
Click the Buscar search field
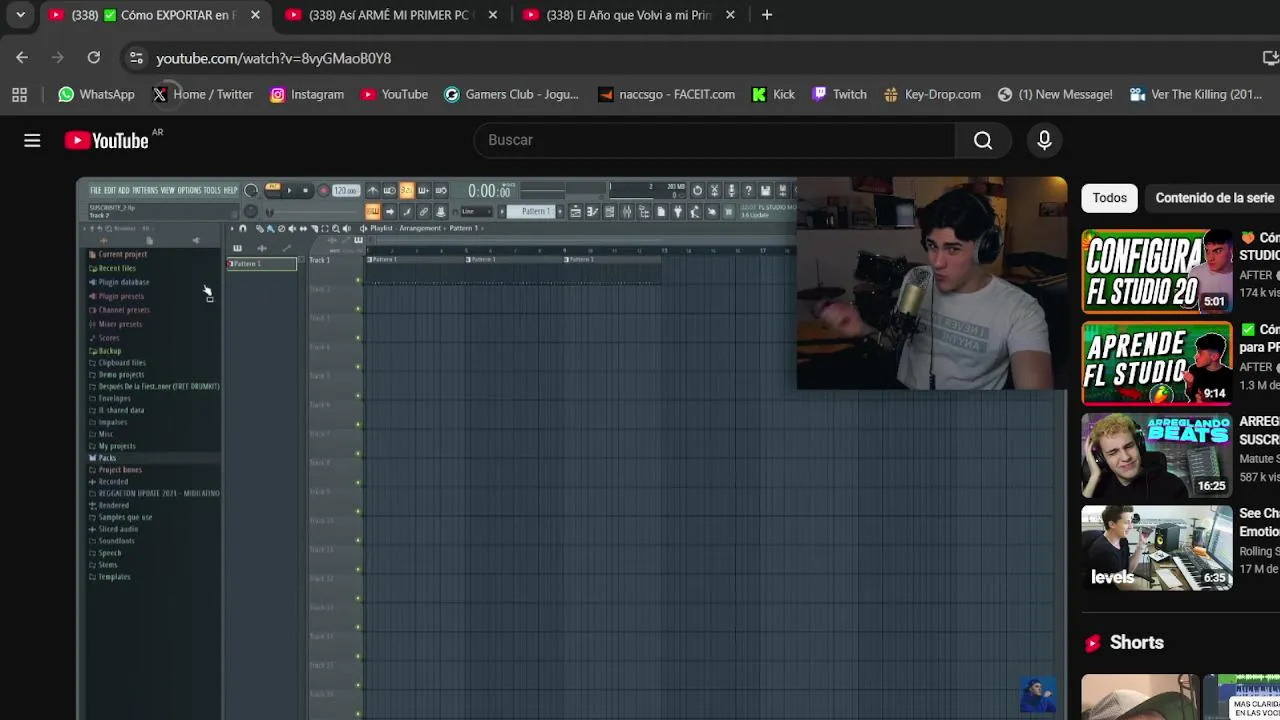coord(714,140)
